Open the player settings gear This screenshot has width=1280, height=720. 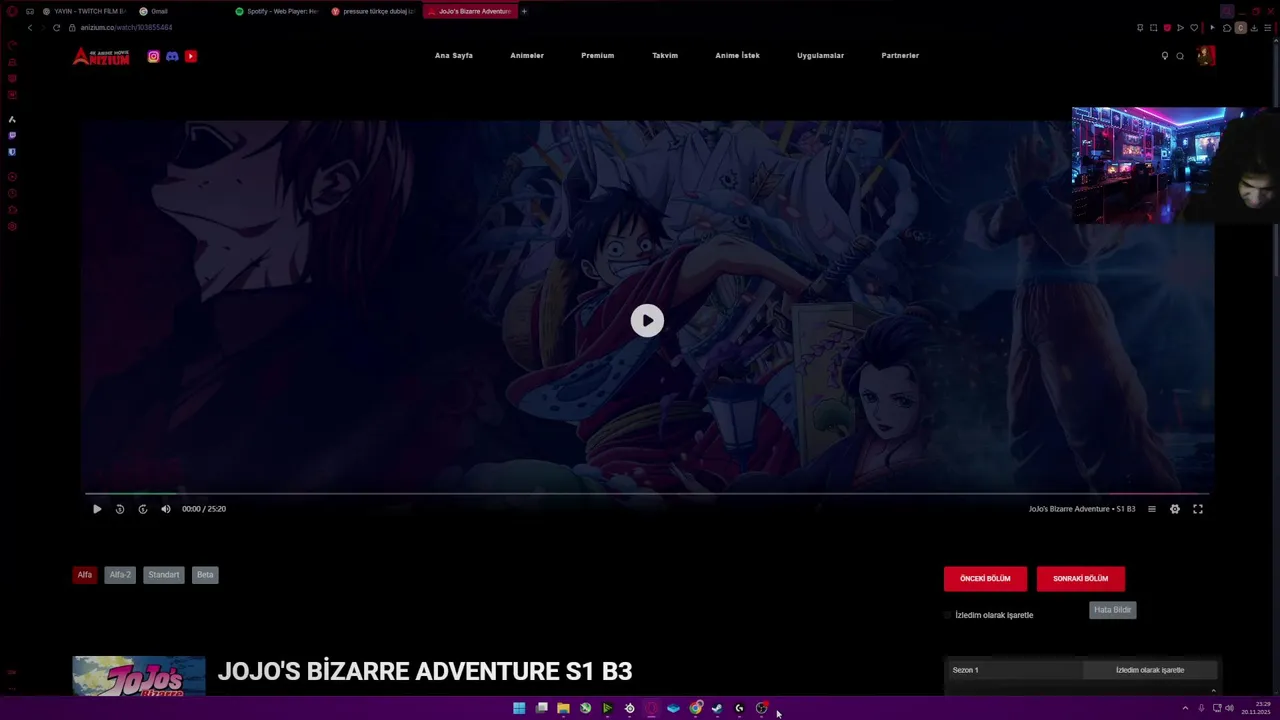coord(1175,509)
